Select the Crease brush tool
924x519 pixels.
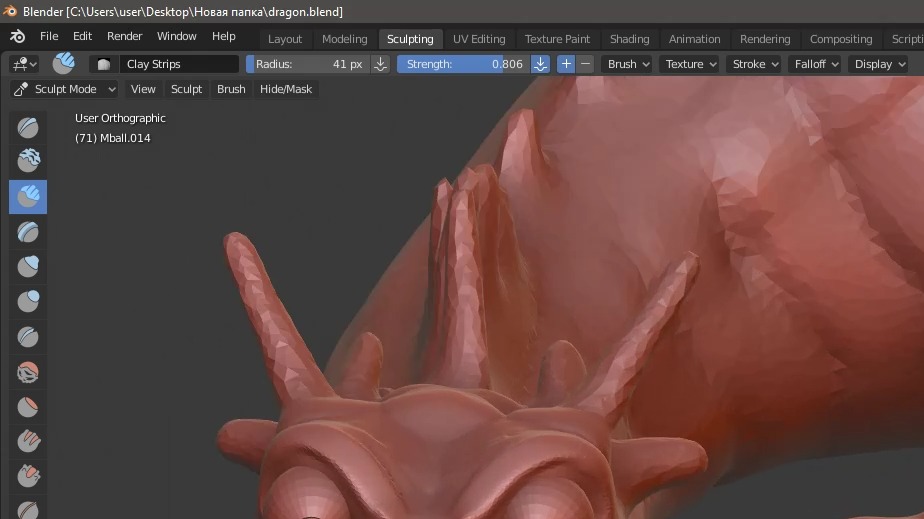pyautogui.click(x=28, y=337)
